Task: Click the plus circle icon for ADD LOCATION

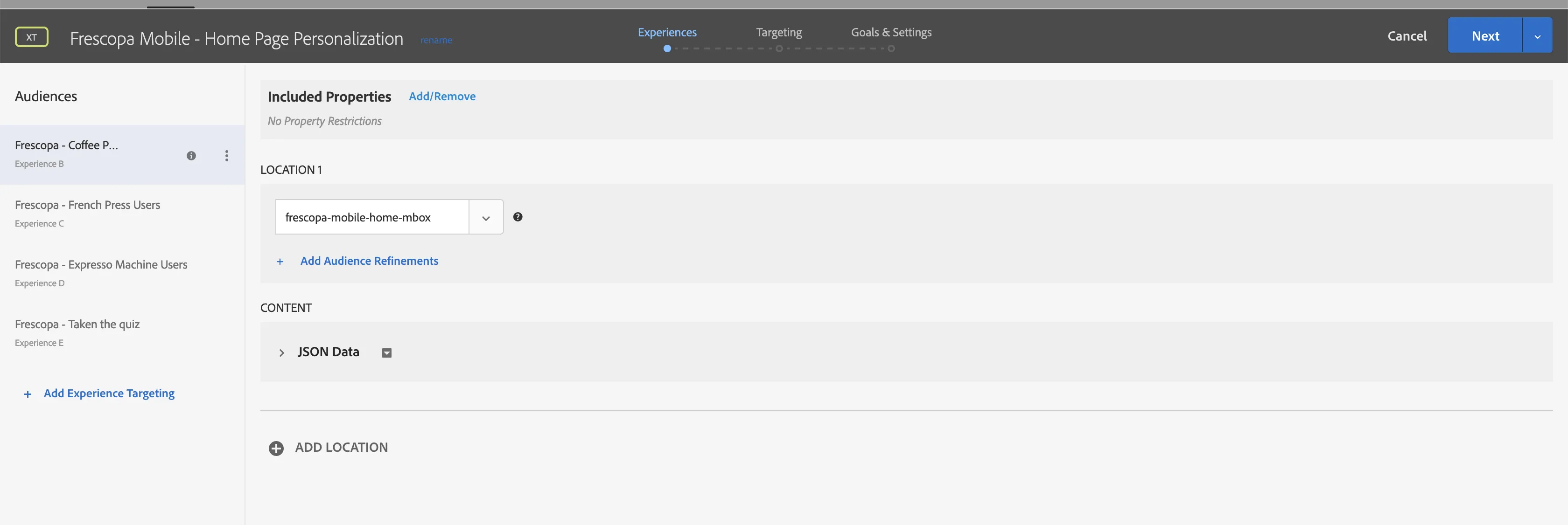Action: pyautogui.click(x=276, y=449)
